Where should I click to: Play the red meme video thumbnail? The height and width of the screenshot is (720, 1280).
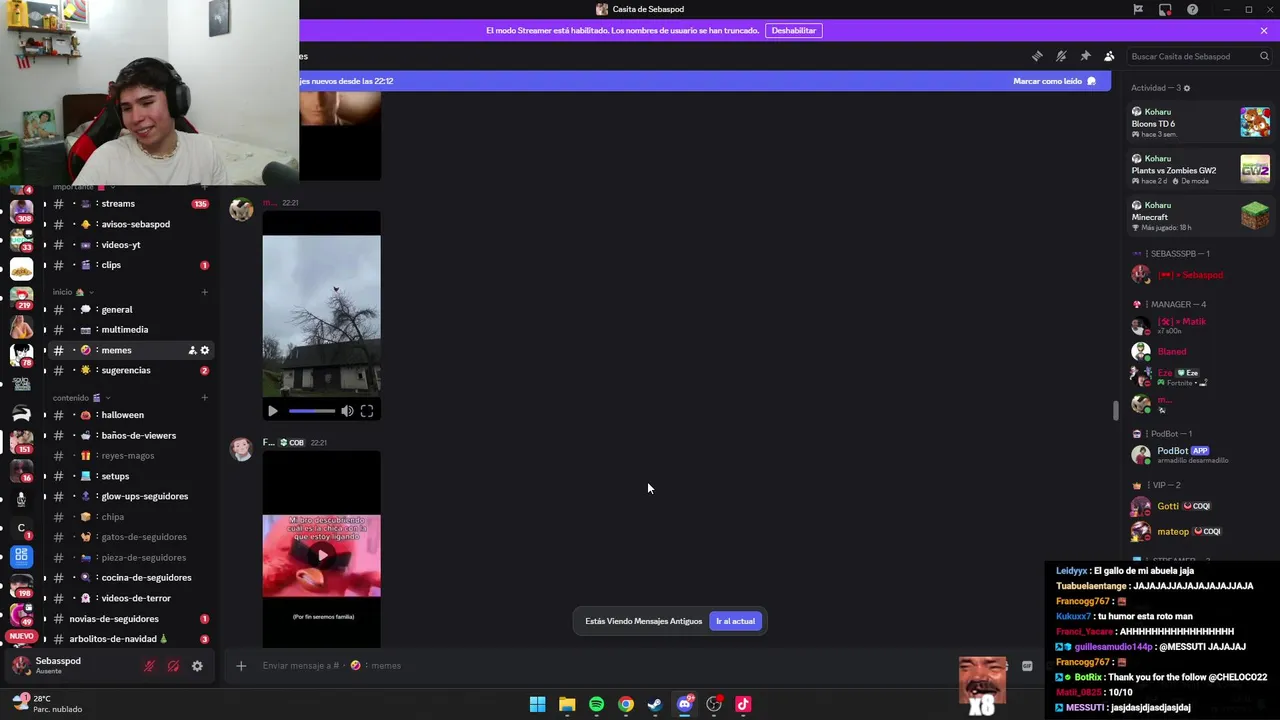pos(321,555)
